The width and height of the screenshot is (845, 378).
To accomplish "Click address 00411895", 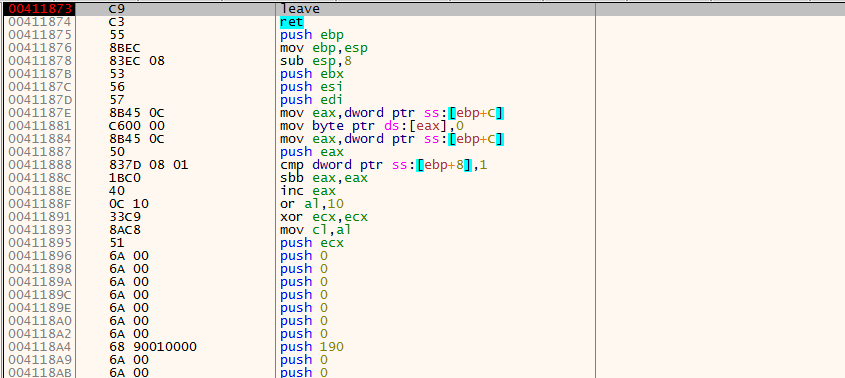I will coord(40,243).
